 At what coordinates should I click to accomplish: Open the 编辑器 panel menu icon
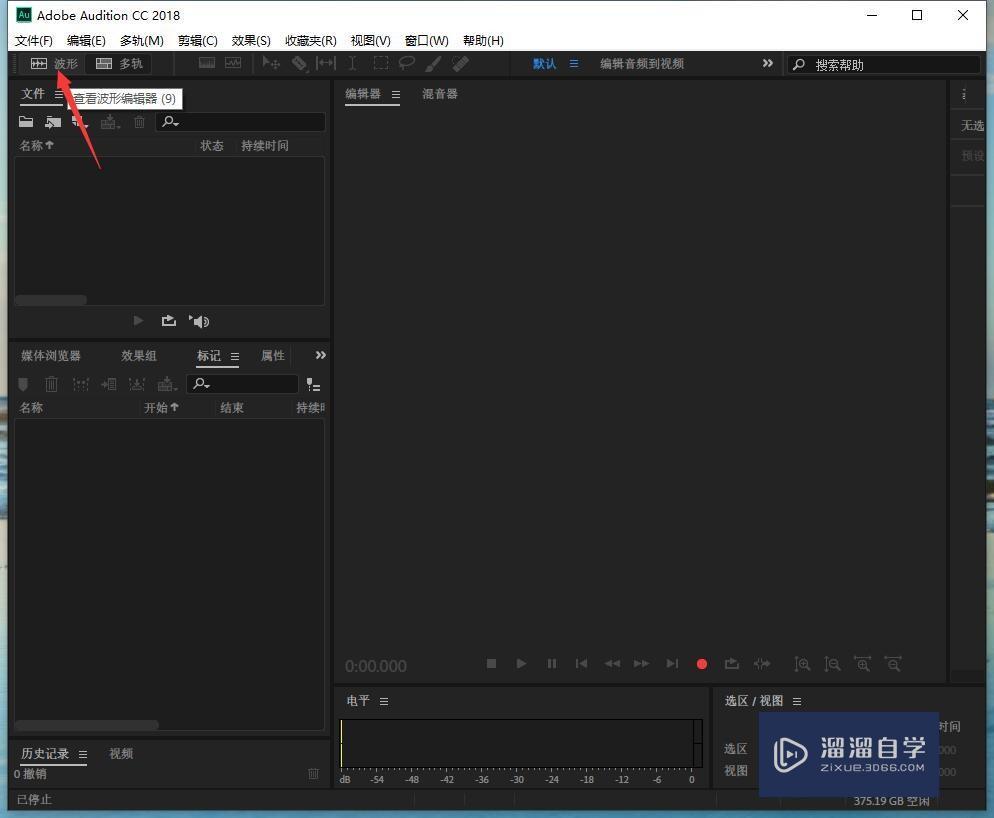coord(396,94)
